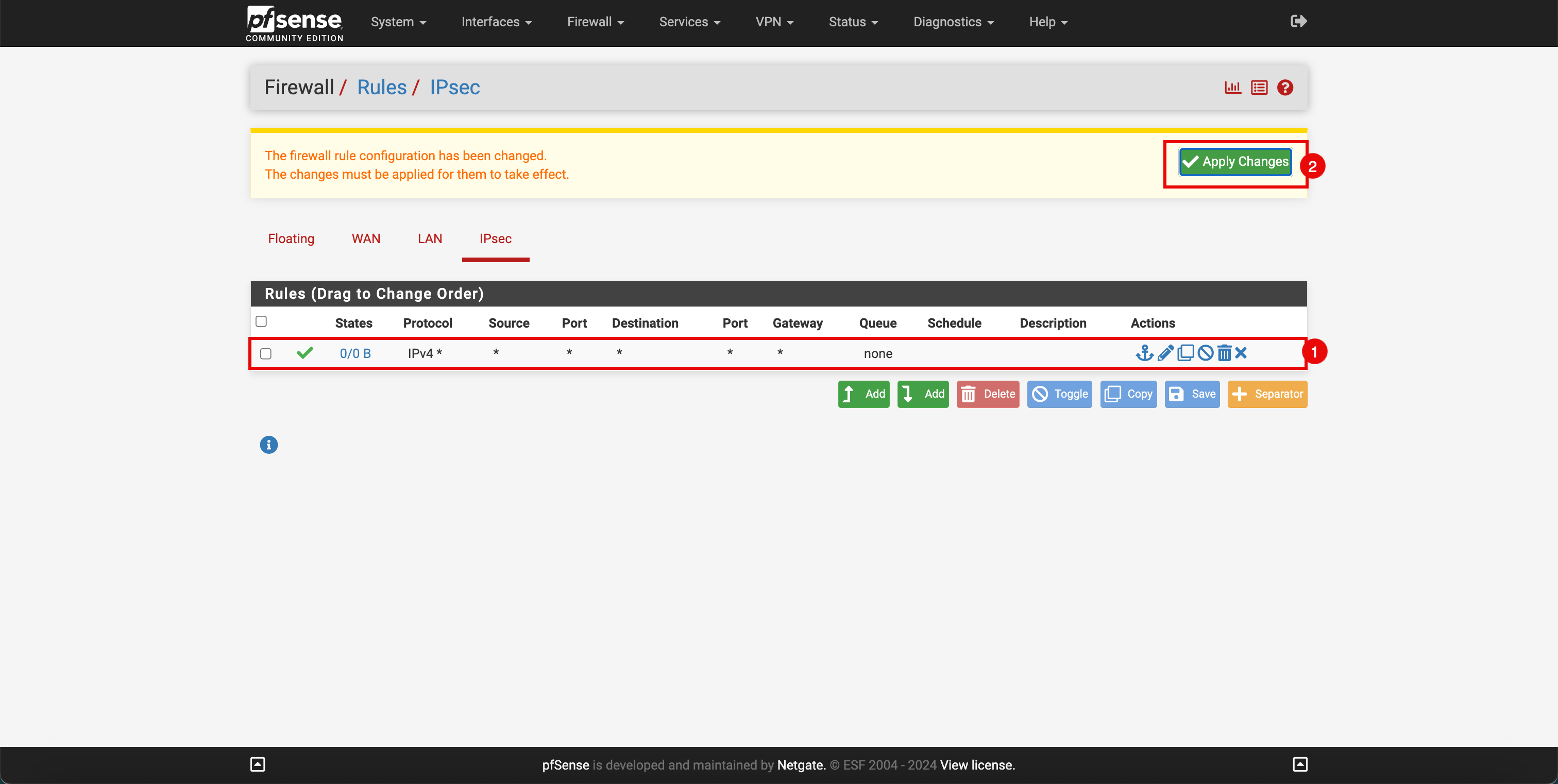
Task: Toggle the green checkmark rule status indicator
Action: [305, 353]
